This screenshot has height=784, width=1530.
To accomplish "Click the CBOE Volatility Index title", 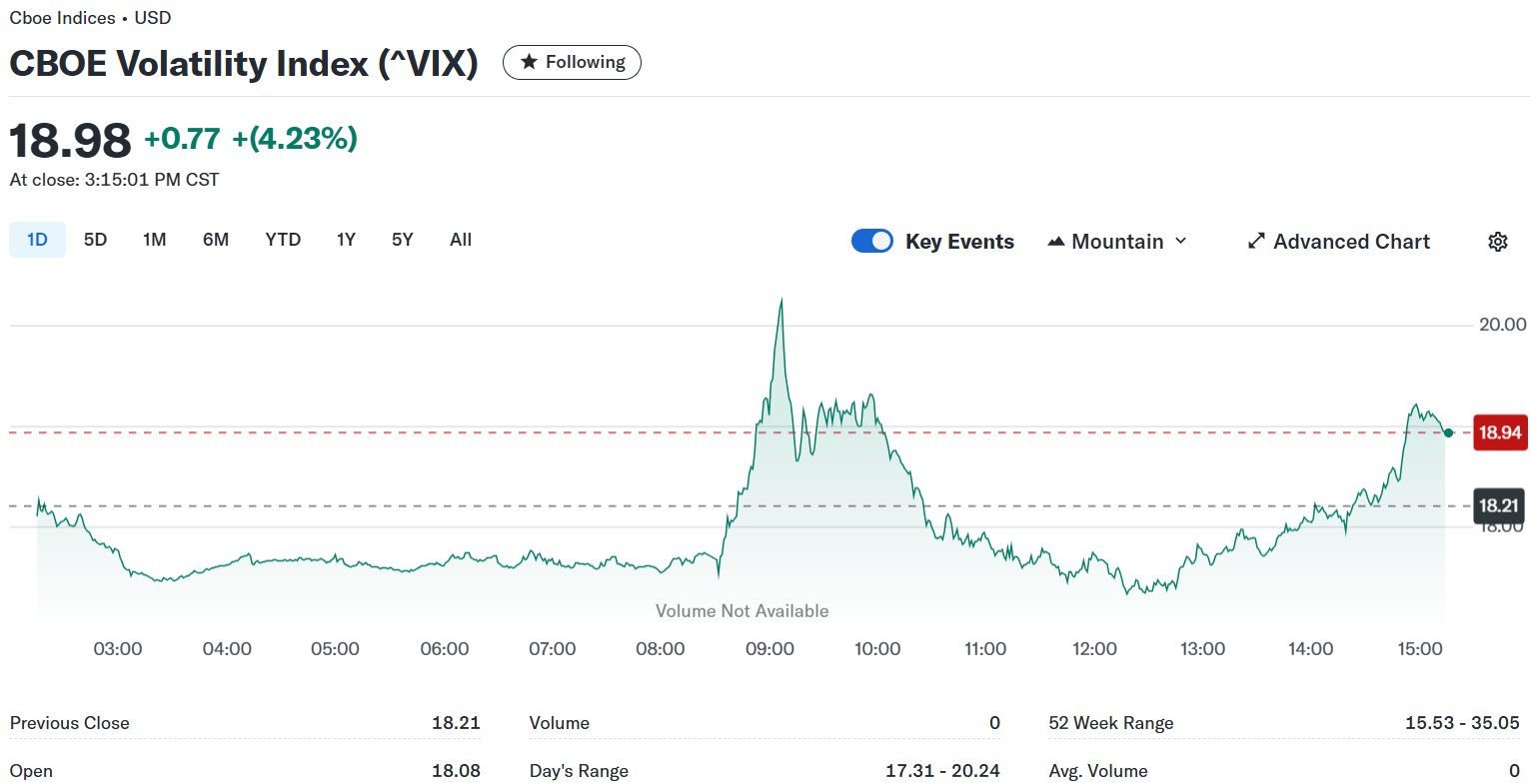I will tap(244, 63).
